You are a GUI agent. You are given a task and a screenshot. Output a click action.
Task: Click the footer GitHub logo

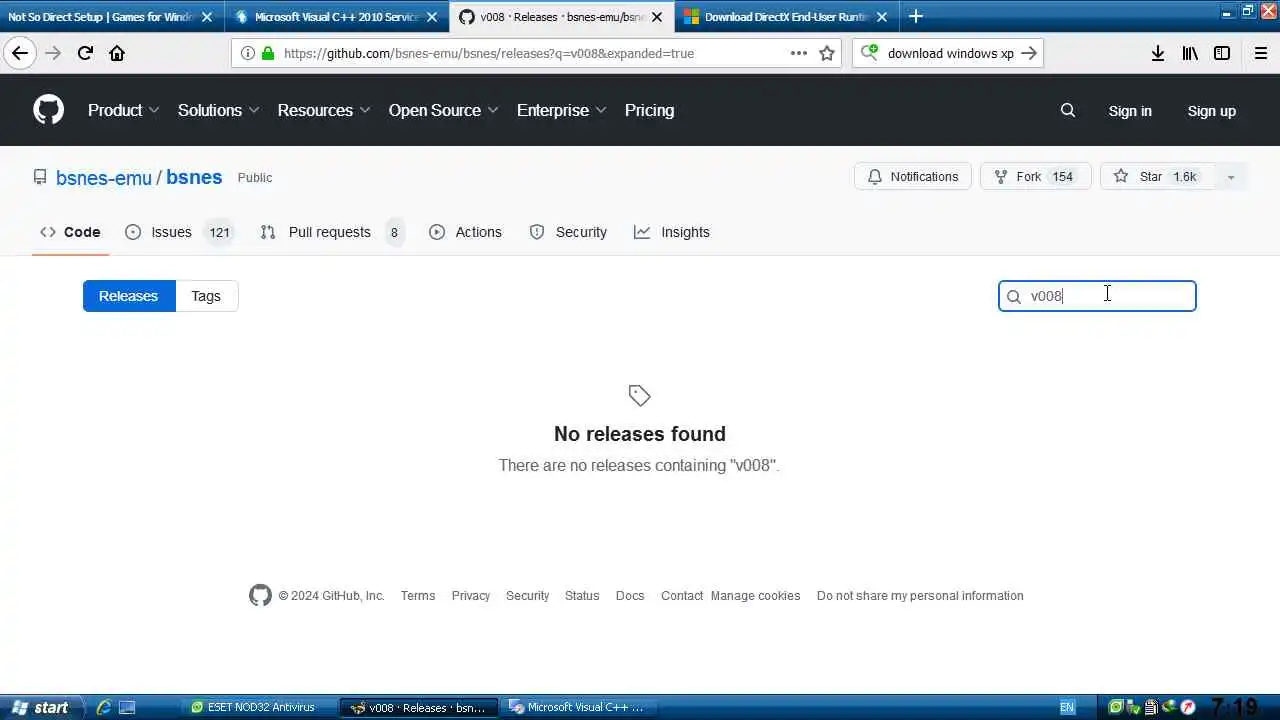[x=260, y=595]
